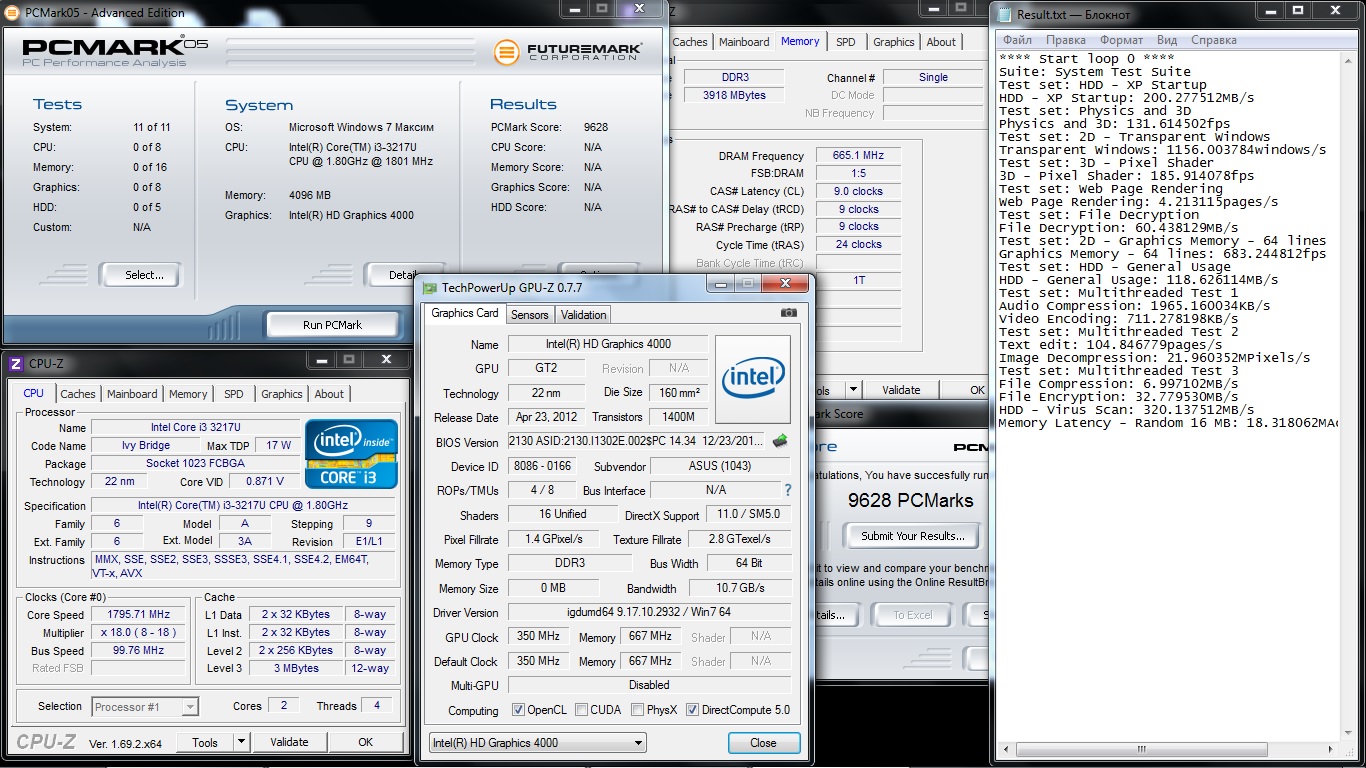Click the Memory type value DDR3 in CPU-Z
Image resolution: width=1366 pixels, height=768 pixels.
click(735, 77)
